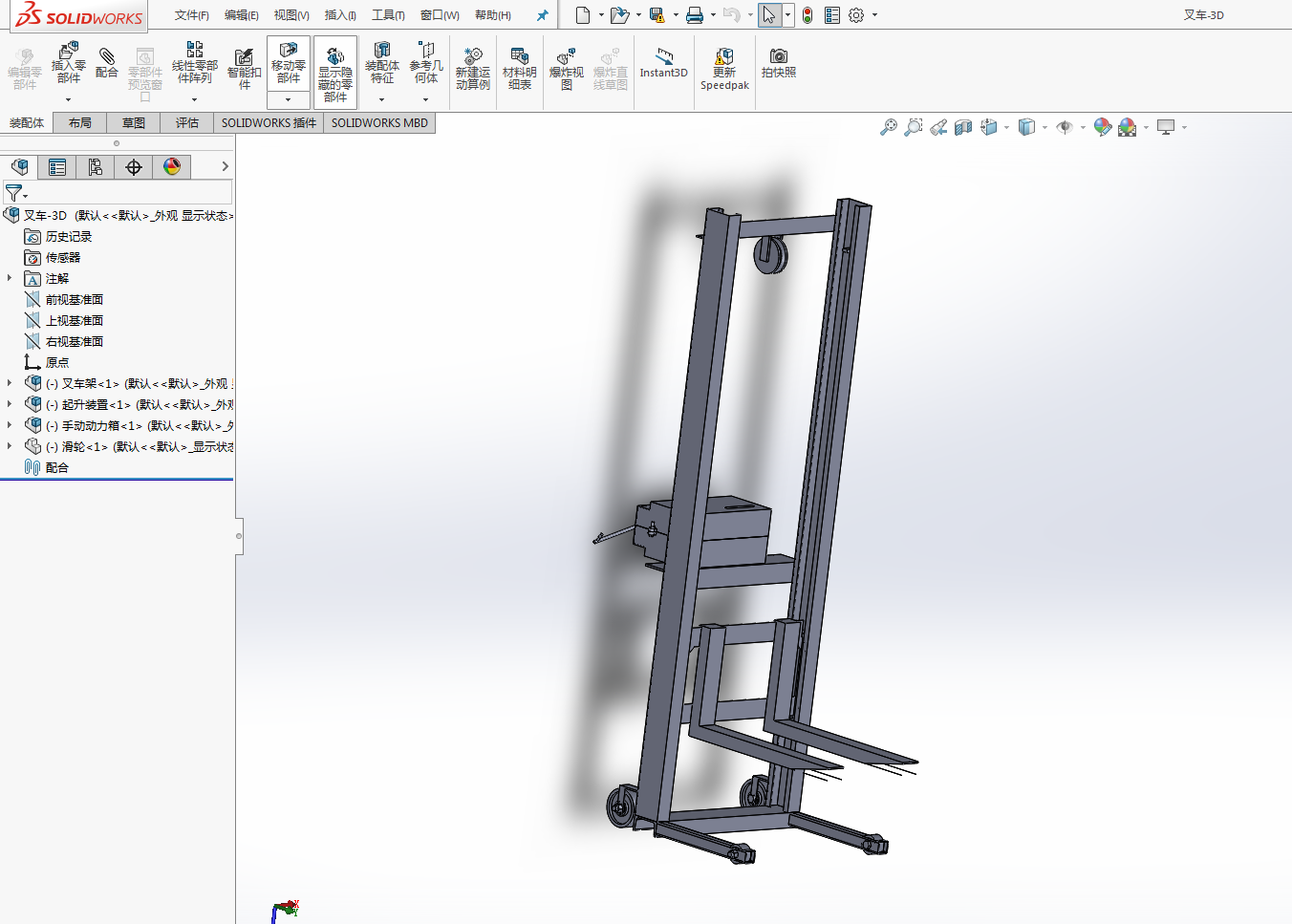This screenshot has height=924, width=1292.
Task: Switch to the 草图 tab
Action: [134, 123]
